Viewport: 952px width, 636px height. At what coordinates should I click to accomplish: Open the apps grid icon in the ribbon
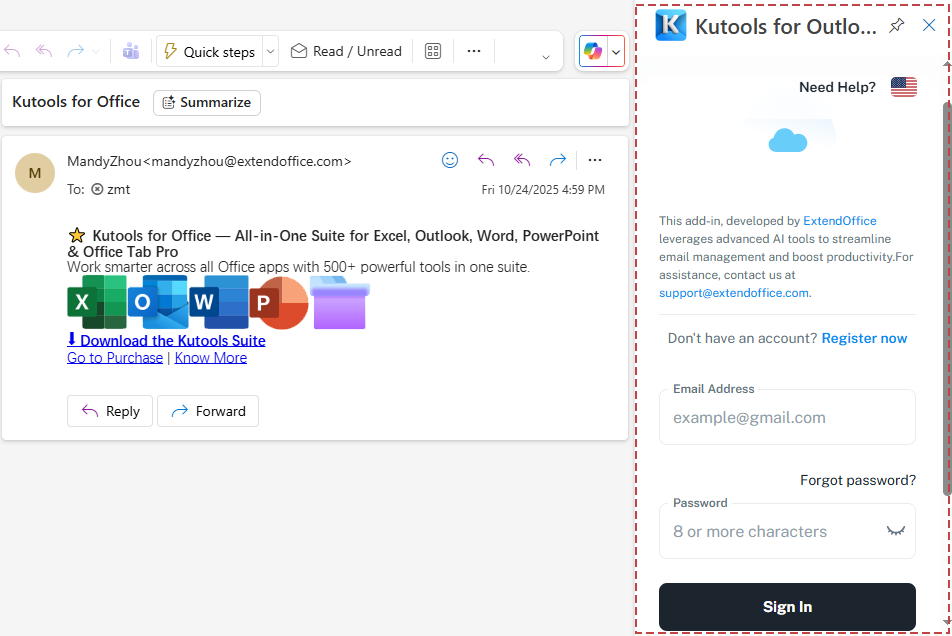(433, 50)
